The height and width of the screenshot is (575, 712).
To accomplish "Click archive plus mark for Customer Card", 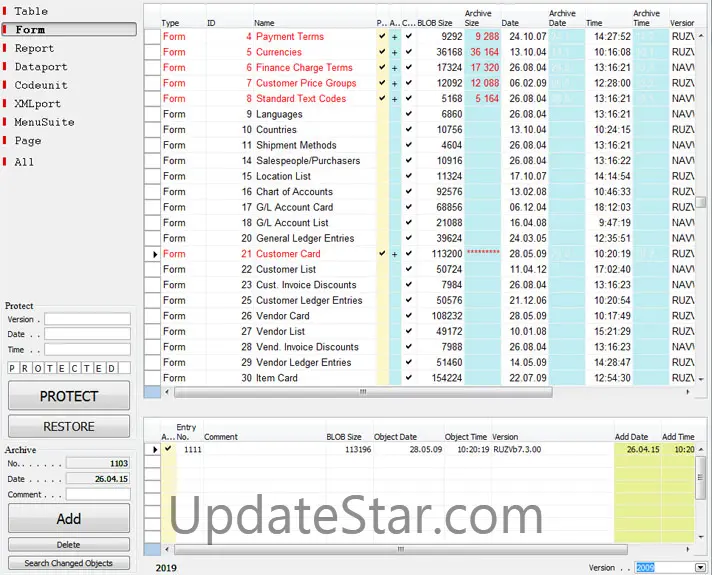I will click(395, 254).
